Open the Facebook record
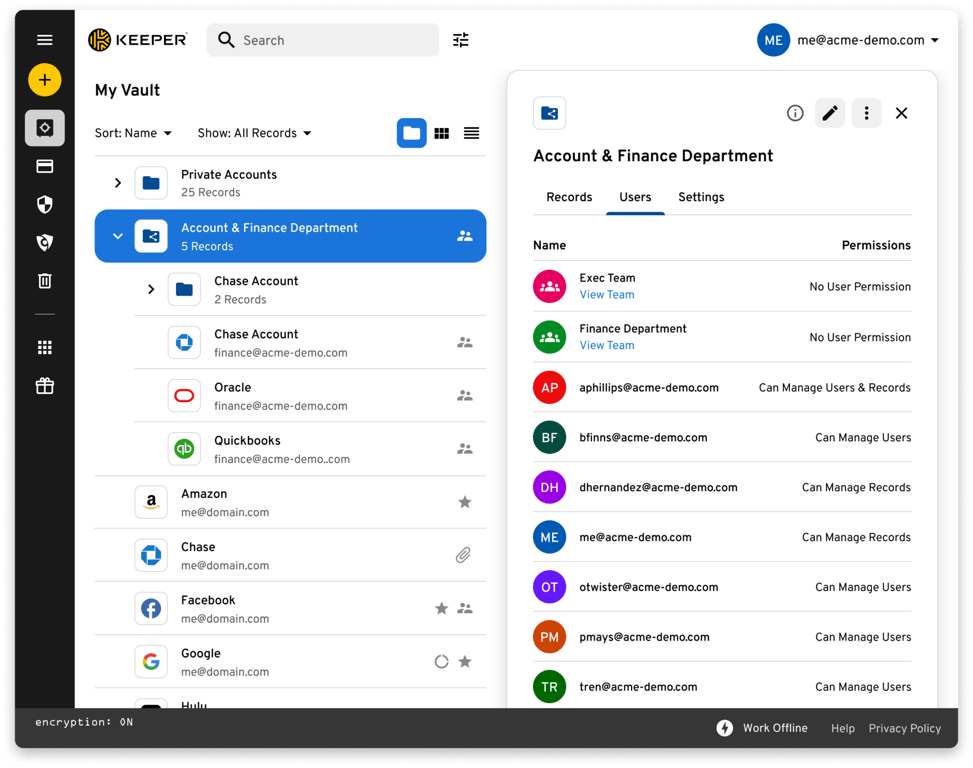973x768 pixels. (290, 609)
